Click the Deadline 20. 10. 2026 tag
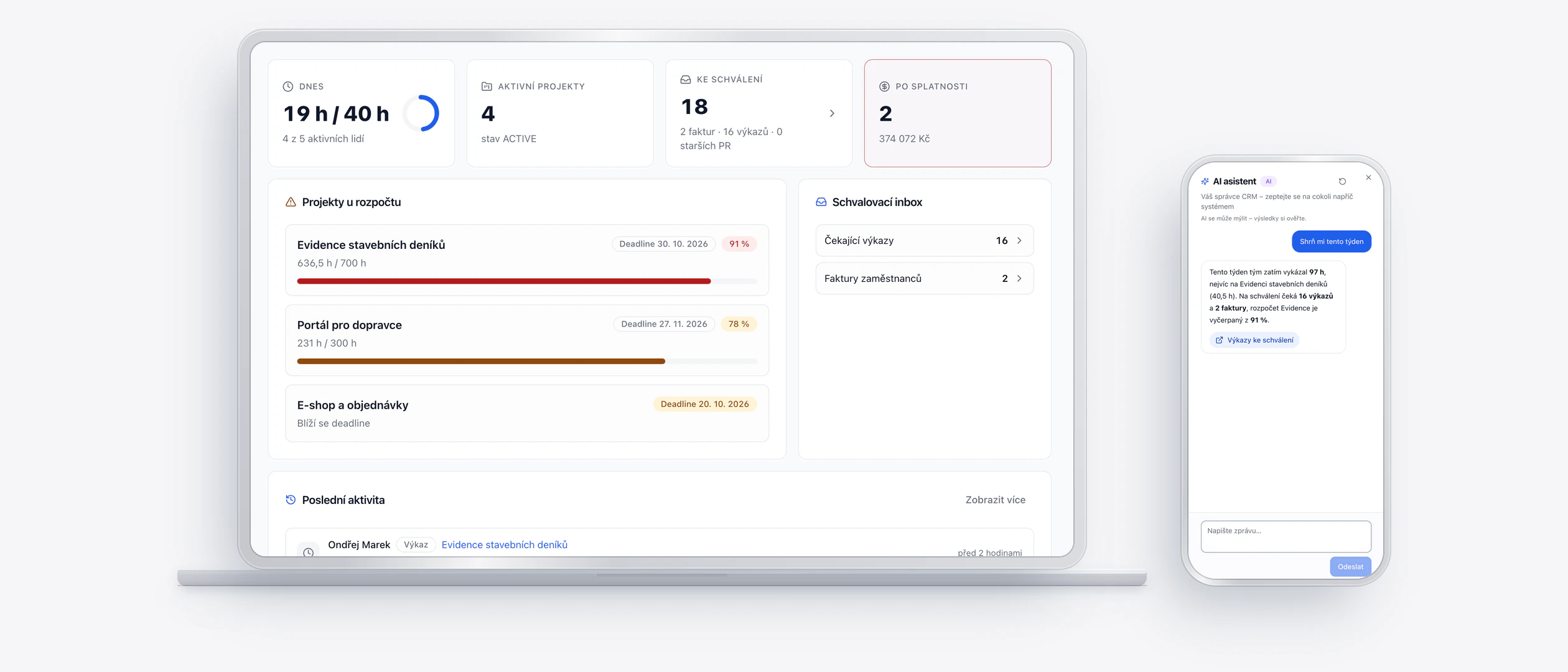 [705, 404]
